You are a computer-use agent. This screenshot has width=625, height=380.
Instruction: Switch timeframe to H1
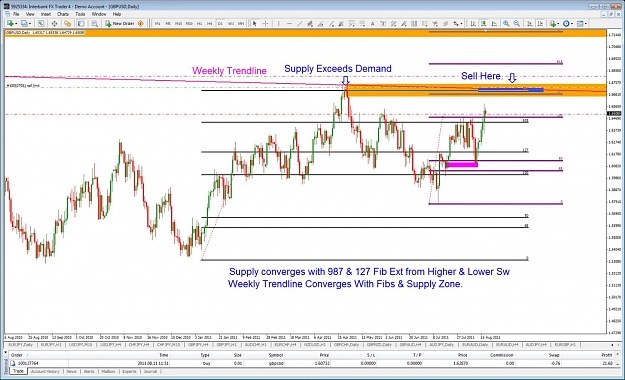[x=199, y=24]
